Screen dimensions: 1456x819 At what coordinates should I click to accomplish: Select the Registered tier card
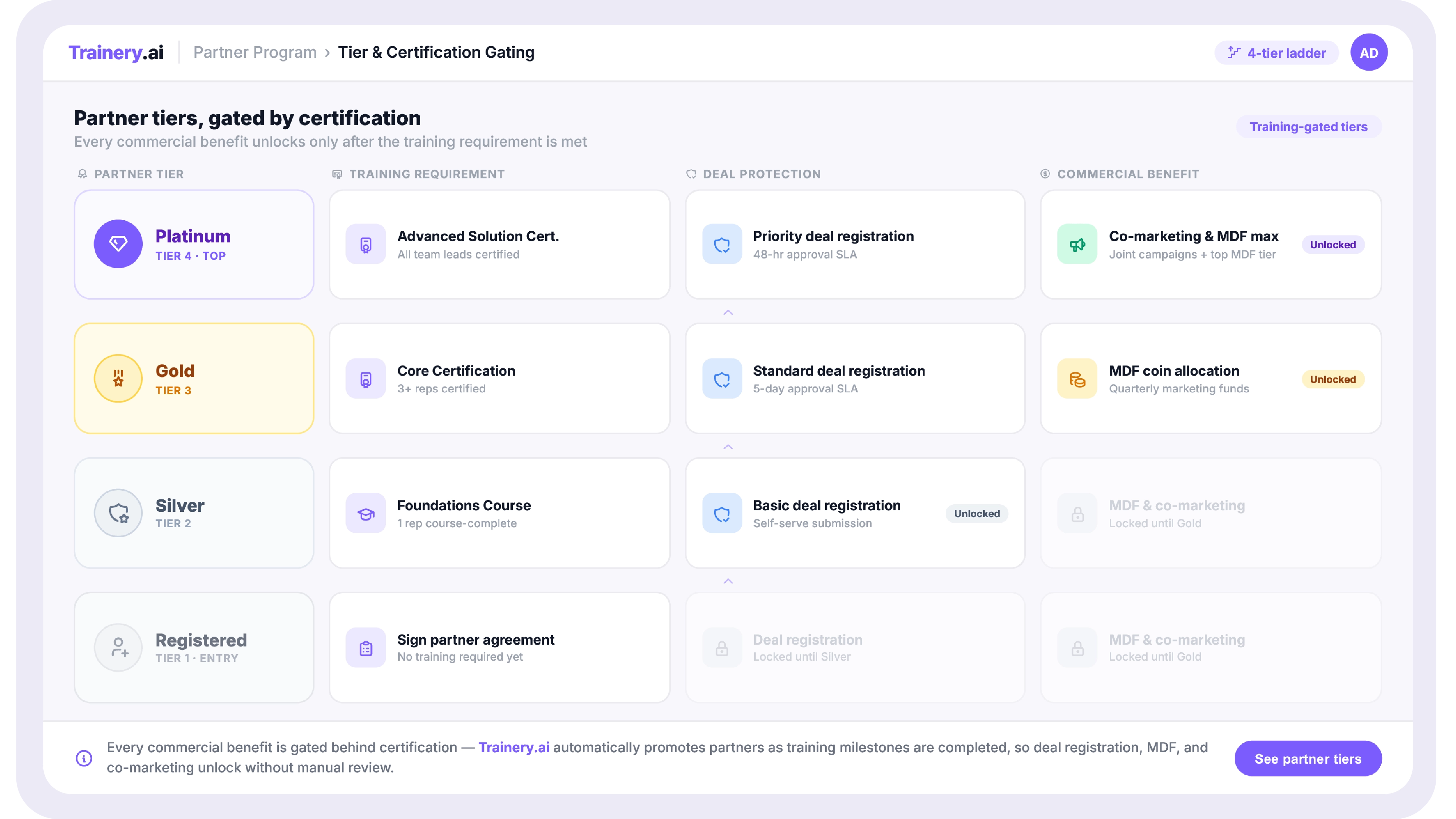tap(194, 648)
